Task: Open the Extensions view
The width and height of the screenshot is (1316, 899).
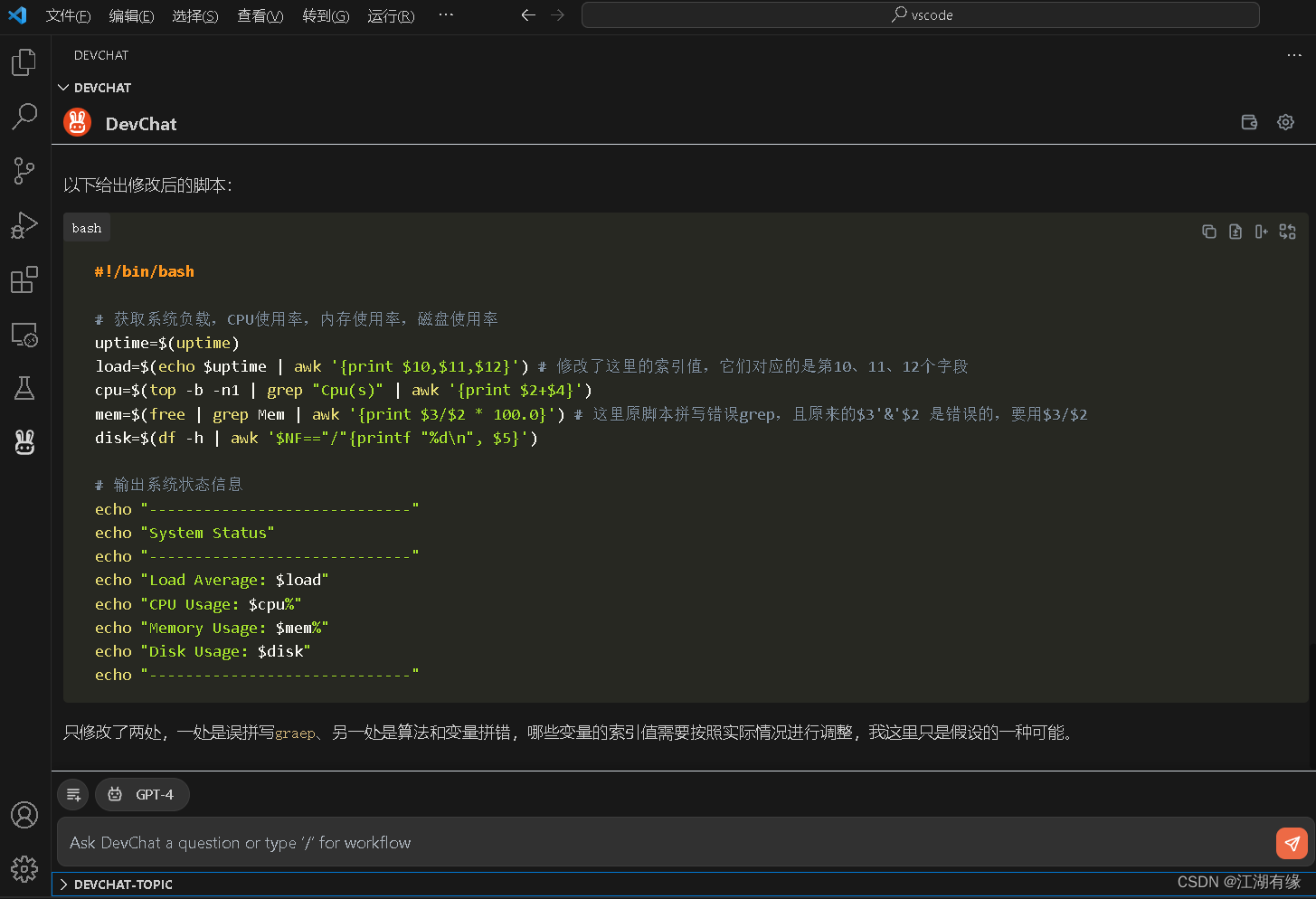Action: coord(24,279)
